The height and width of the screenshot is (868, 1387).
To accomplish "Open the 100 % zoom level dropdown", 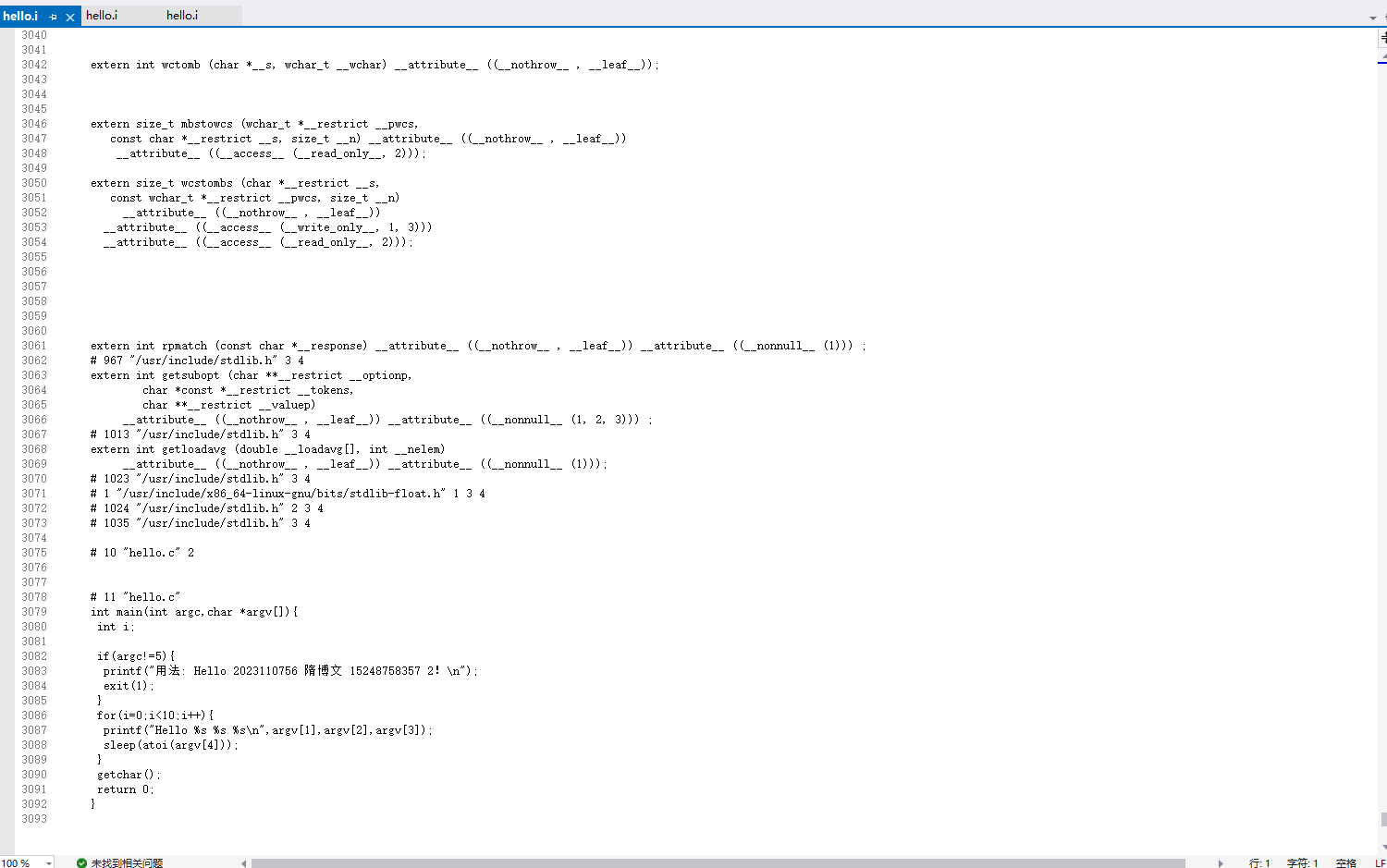I will coord(48,863).
